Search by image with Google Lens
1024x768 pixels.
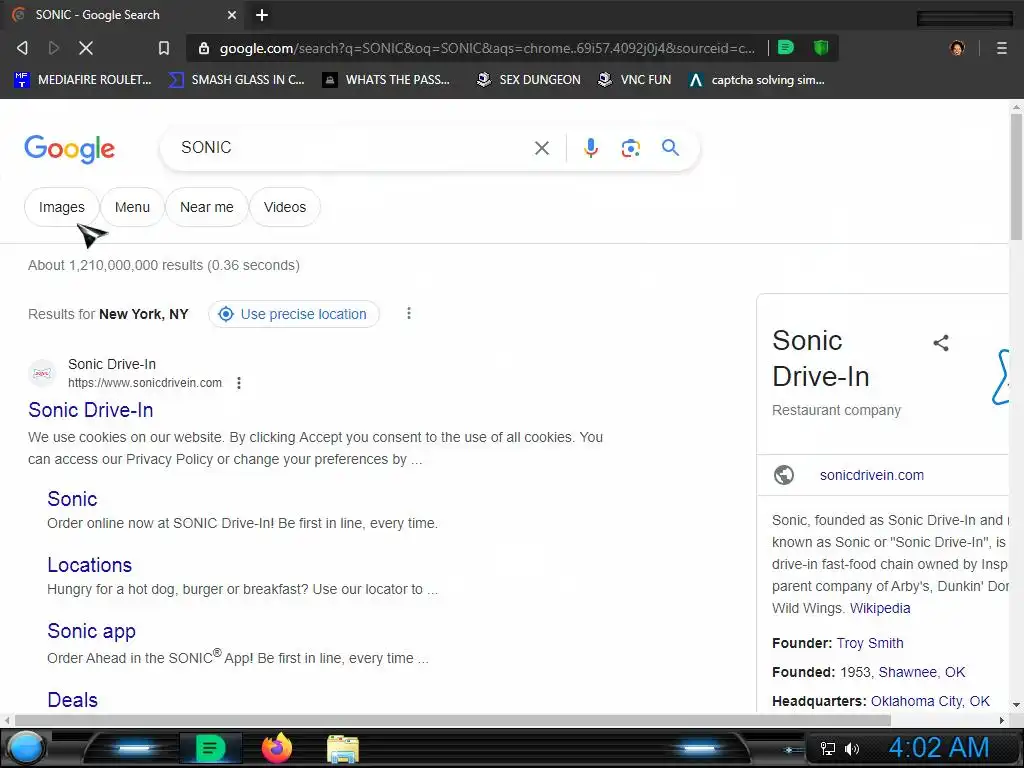coord(630,148)
